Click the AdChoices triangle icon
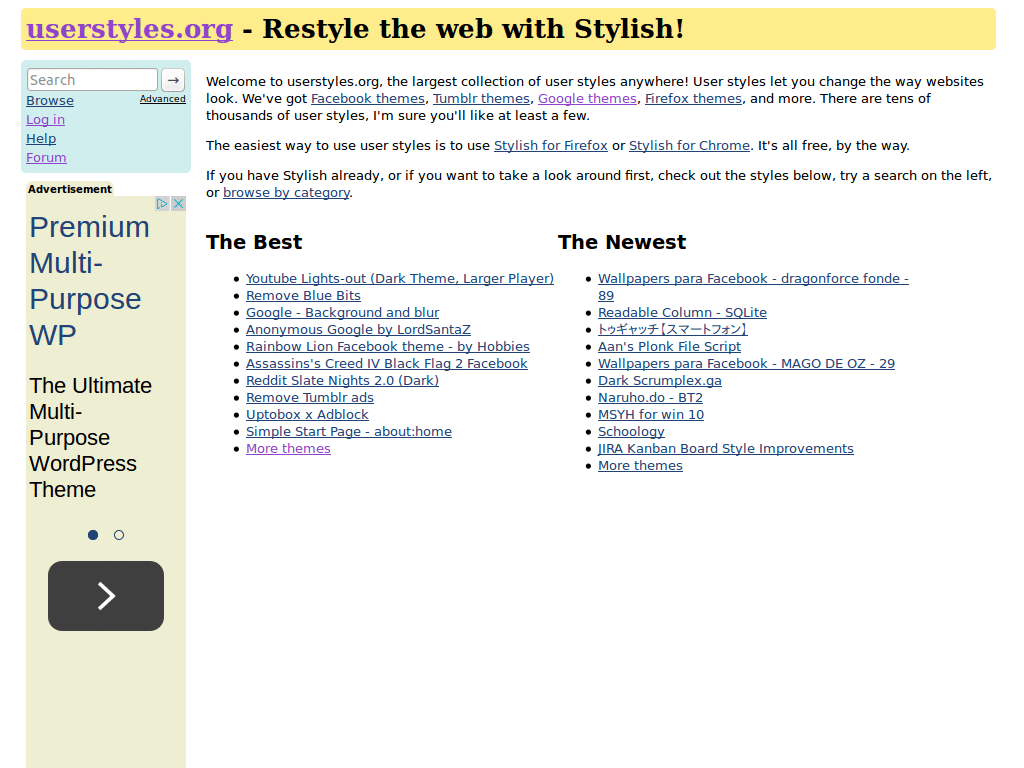 pyautogui.click(x=162, y=204)
